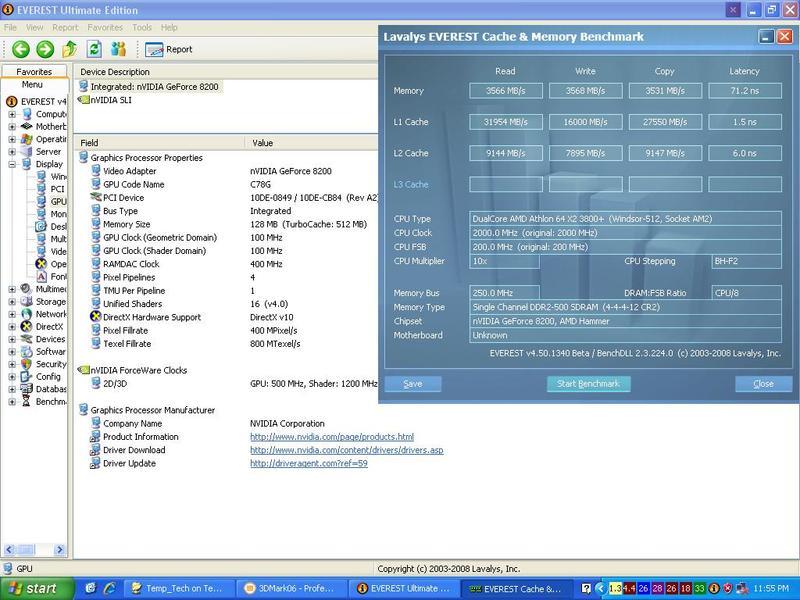Open the Windows start button

coord(37,589)
